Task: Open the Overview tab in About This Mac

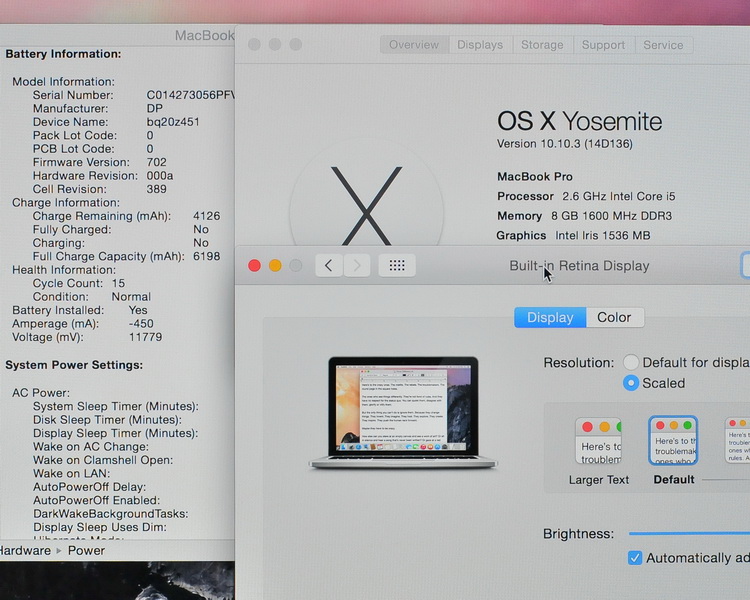Action: pos(414,44)
